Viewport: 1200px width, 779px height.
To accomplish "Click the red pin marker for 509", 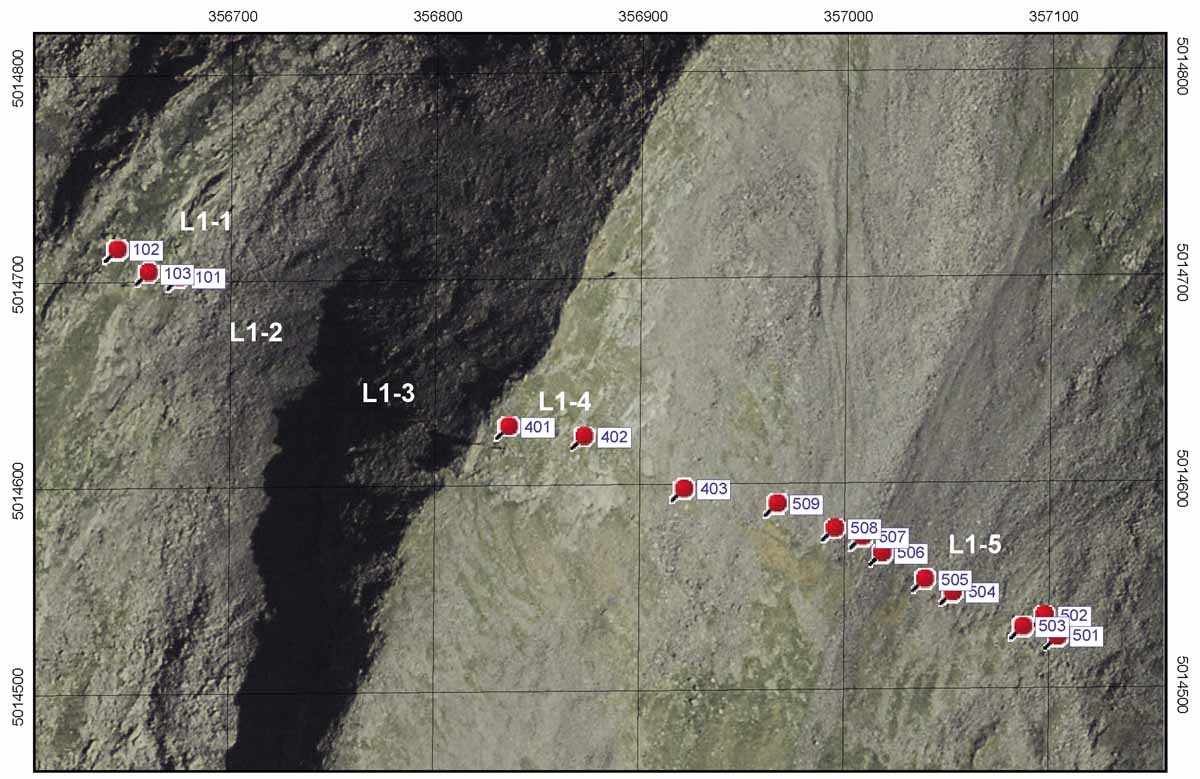I will coord(777,502).
